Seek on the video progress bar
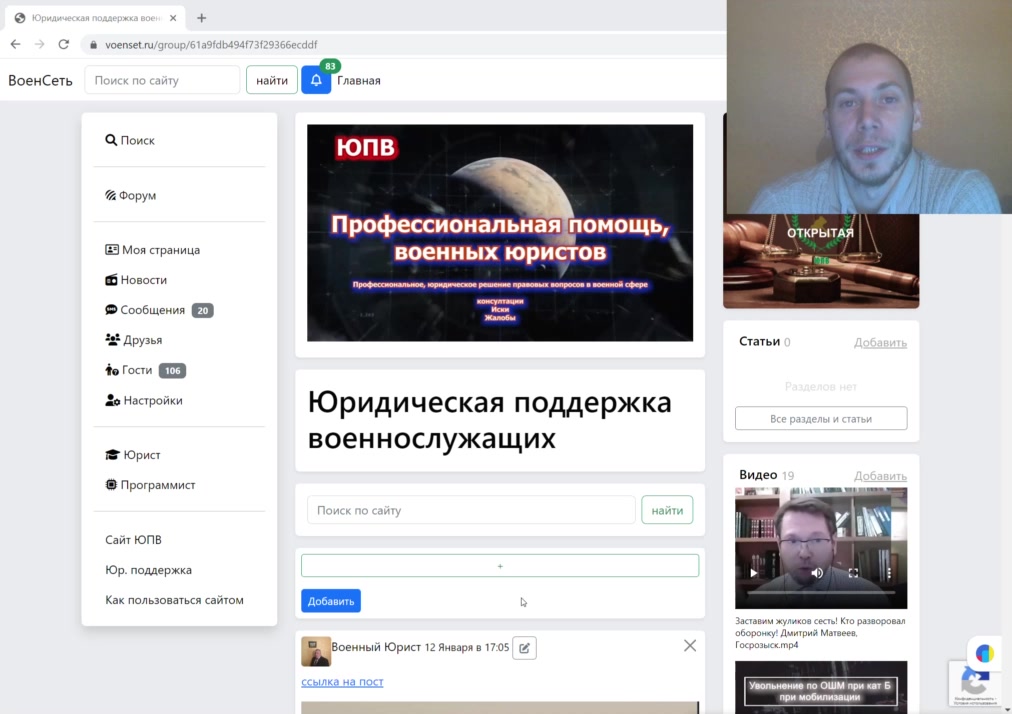1012x714 pixels. point(820,593)
